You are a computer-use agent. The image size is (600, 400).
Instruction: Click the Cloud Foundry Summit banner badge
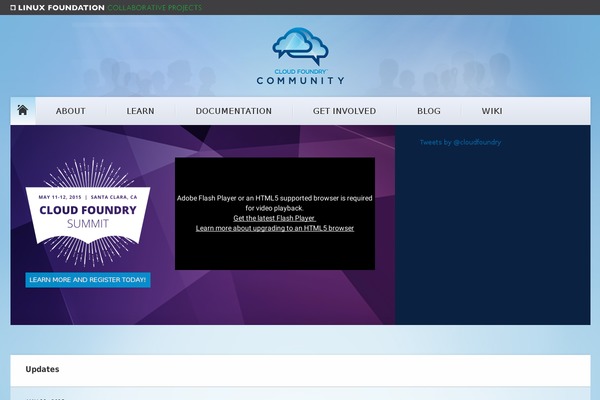[88, 212]
